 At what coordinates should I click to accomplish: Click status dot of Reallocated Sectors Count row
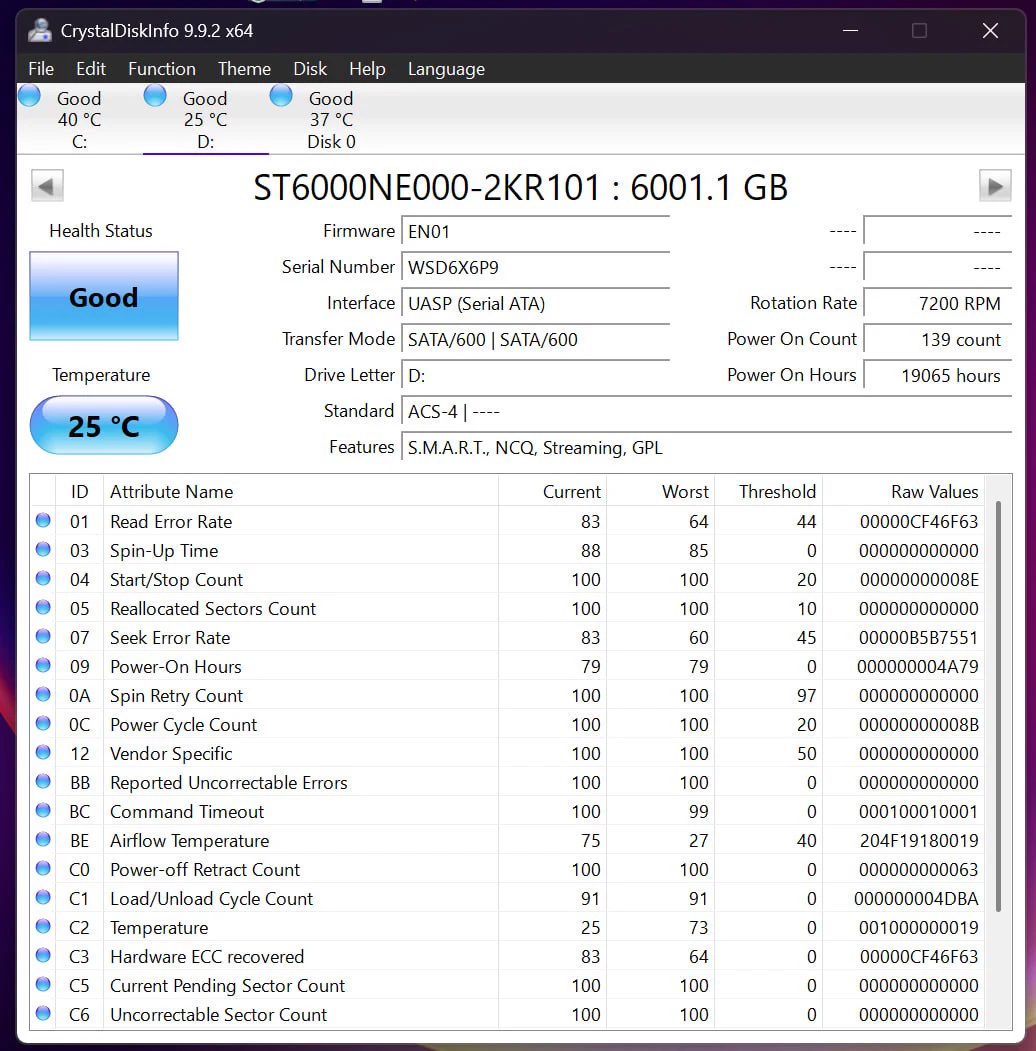coord(44,607)
